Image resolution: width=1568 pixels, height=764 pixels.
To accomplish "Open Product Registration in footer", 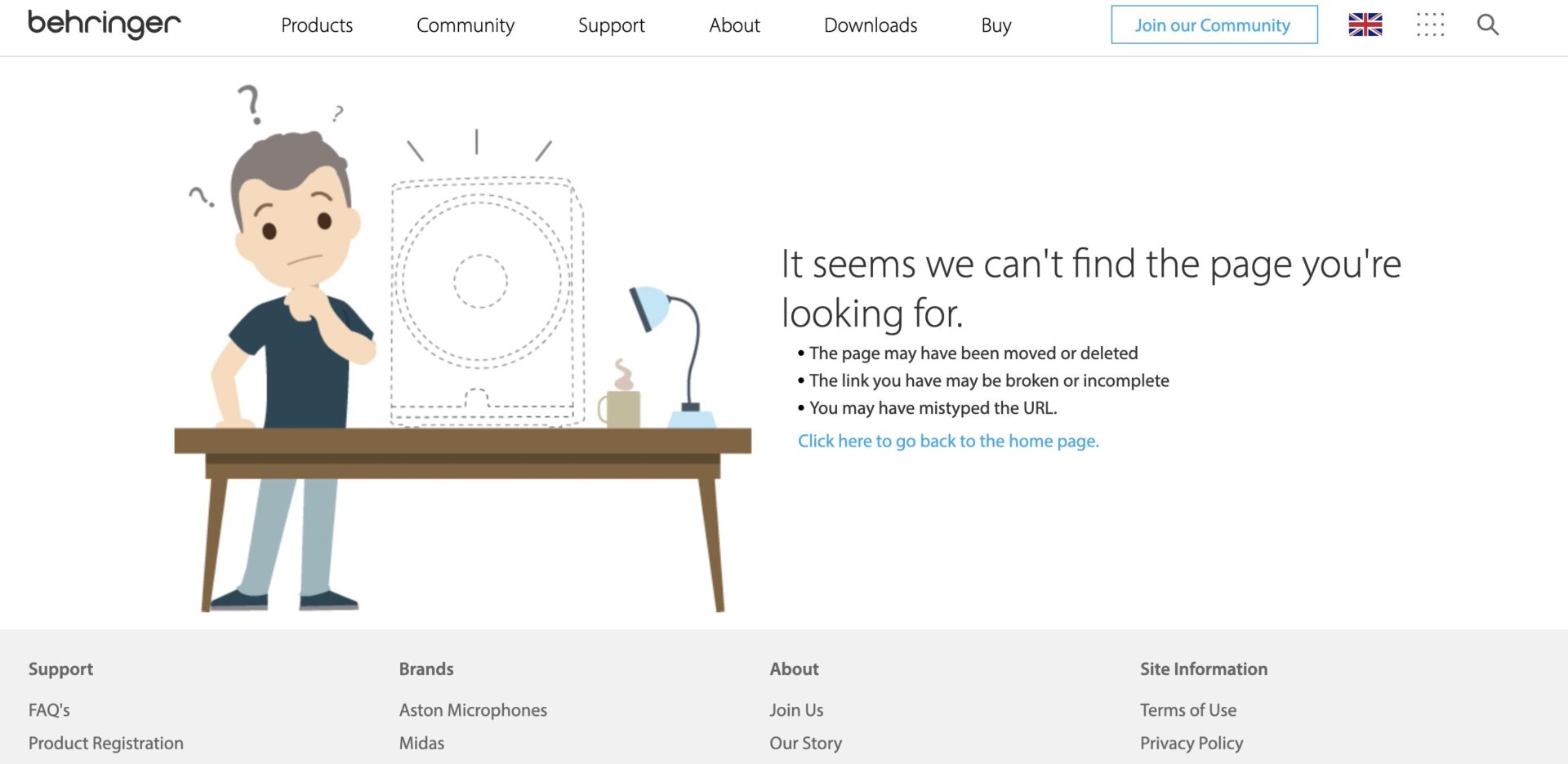I will tap(105, 743).
